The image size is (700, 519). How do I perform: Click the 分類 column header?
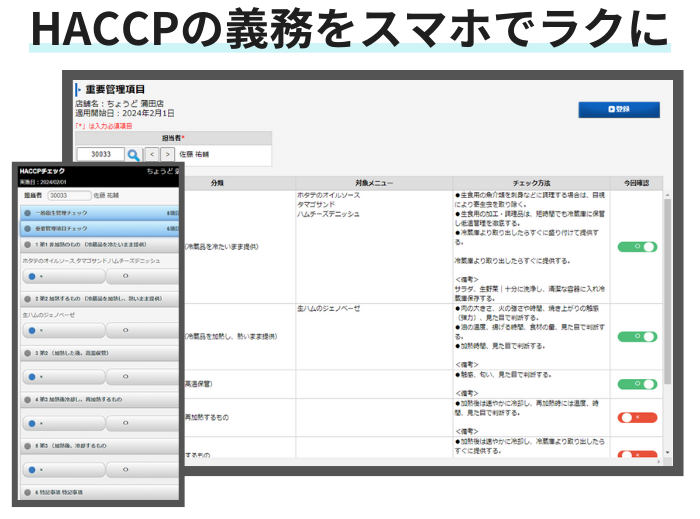pos(217,183)
